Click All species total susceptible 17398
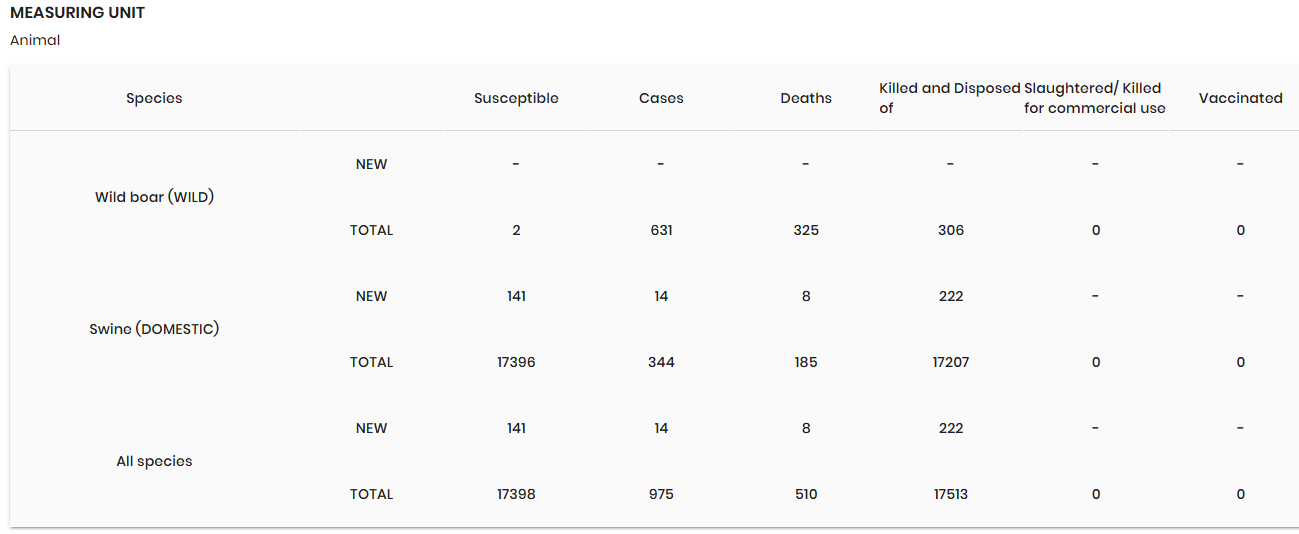 pos(516,494)
